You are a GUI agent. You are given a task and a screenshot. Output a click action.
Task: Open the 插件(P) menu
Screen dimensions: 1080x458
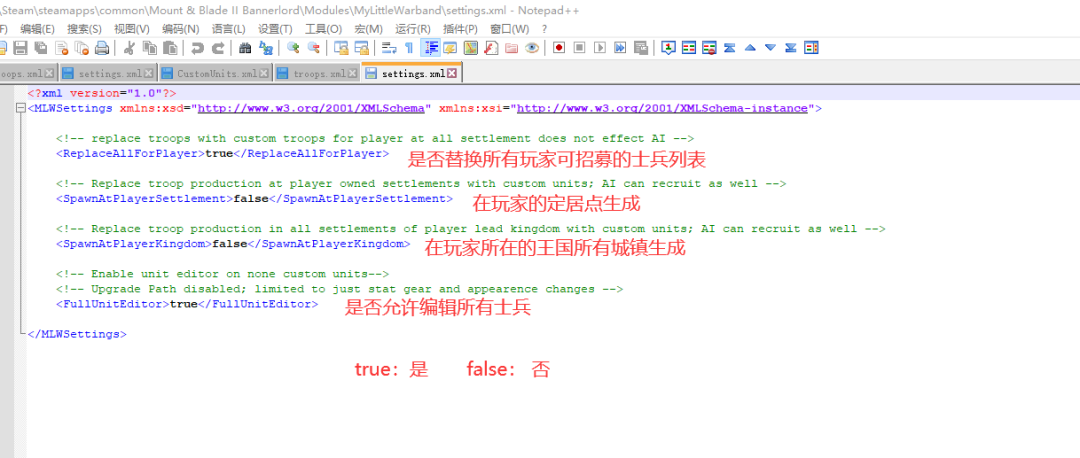point(460,29)
